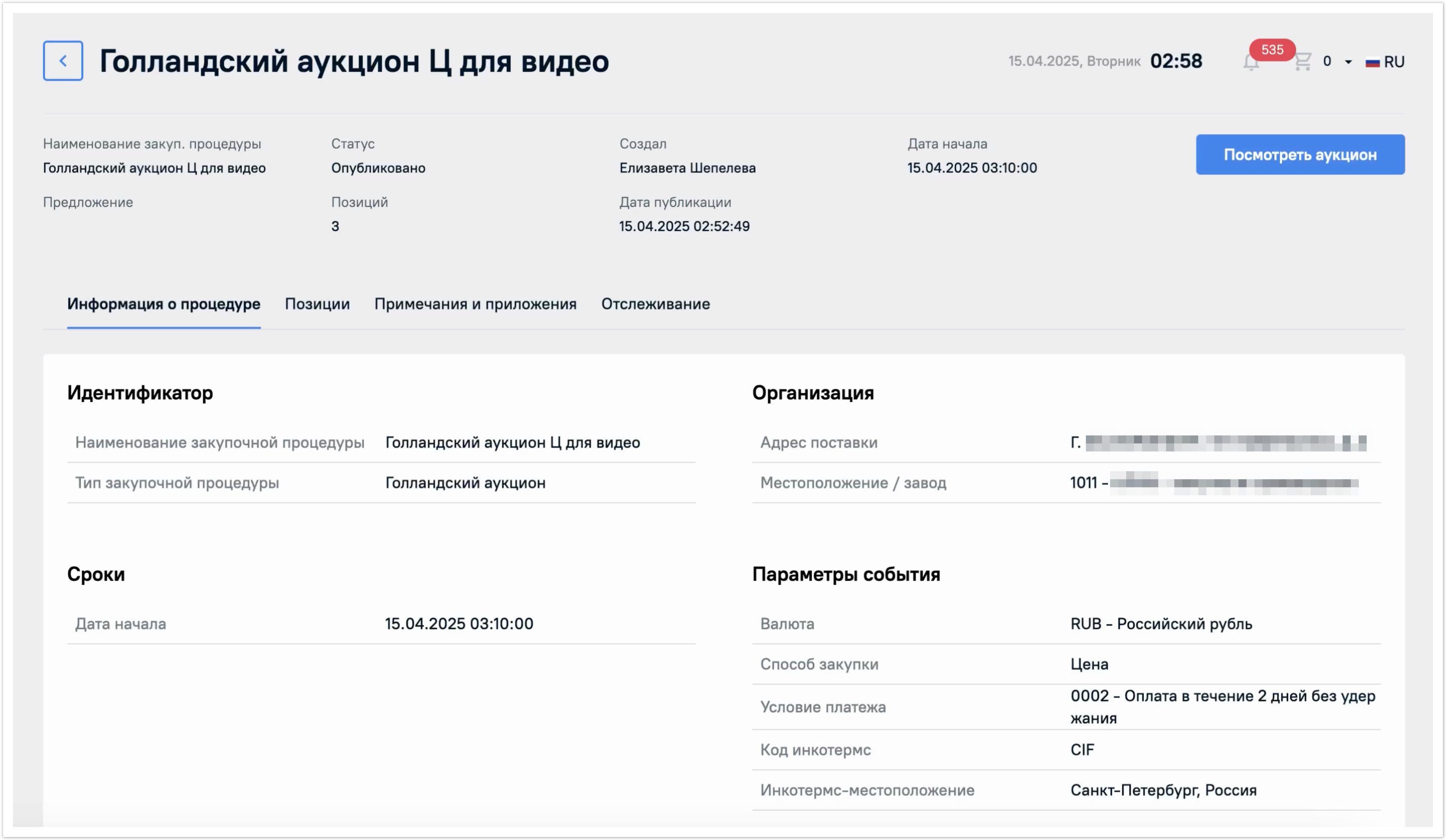Click the creator name Елизавета Шепелева
The width and height of the screenshot is (1446, 840).
(687, 168)
